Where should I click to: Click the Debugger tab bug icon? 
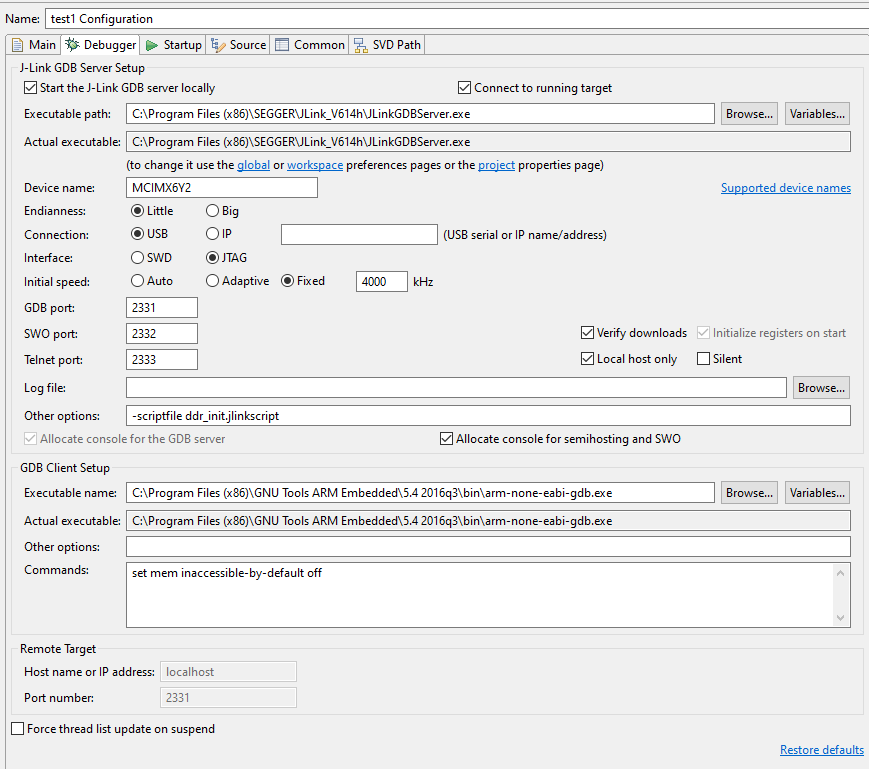(72, 45)
